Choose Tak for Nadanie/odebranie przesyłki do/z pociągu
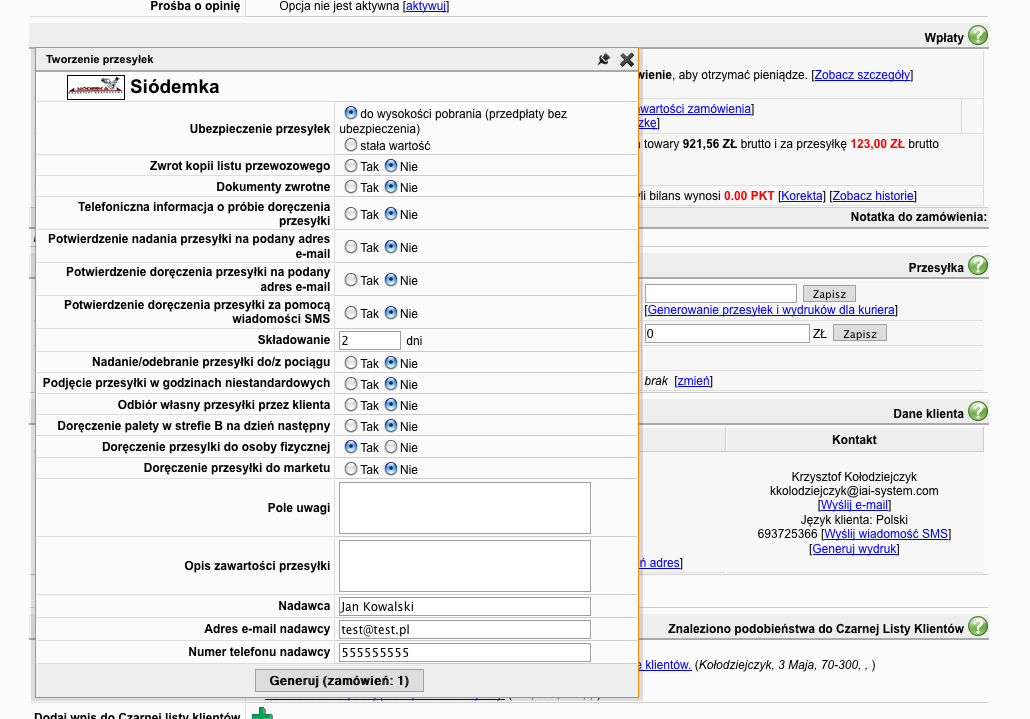The height and width of the screenshot is (719, 1030). (351, 362)
